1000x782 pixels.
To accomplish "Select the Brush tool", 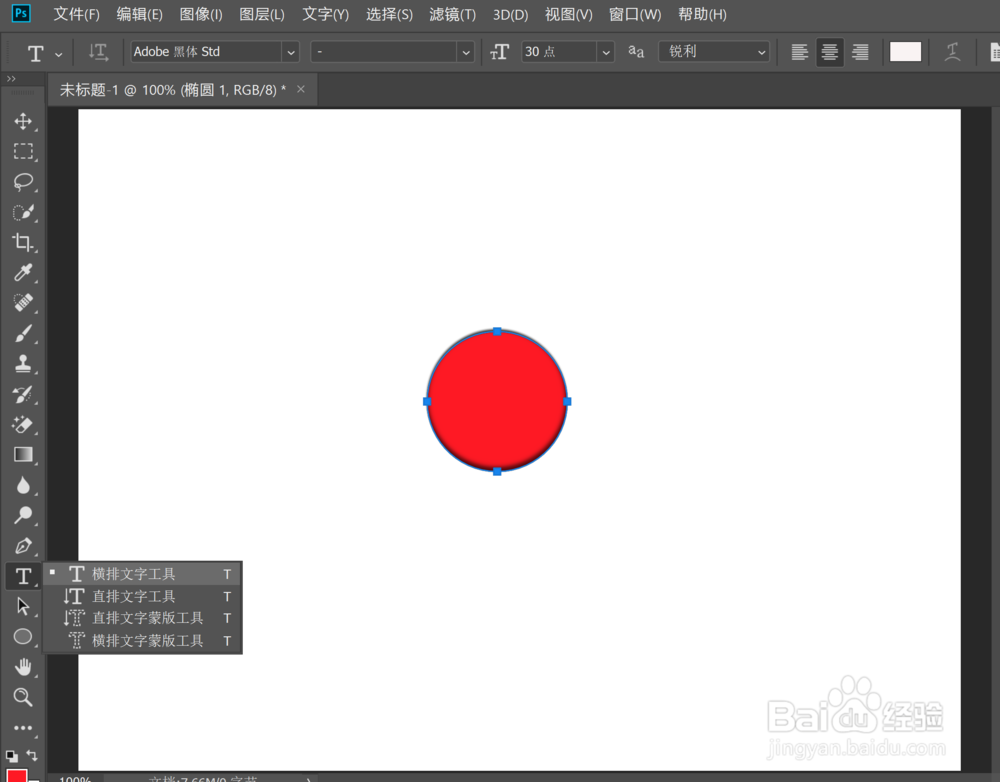I will (x=23, y=333).
